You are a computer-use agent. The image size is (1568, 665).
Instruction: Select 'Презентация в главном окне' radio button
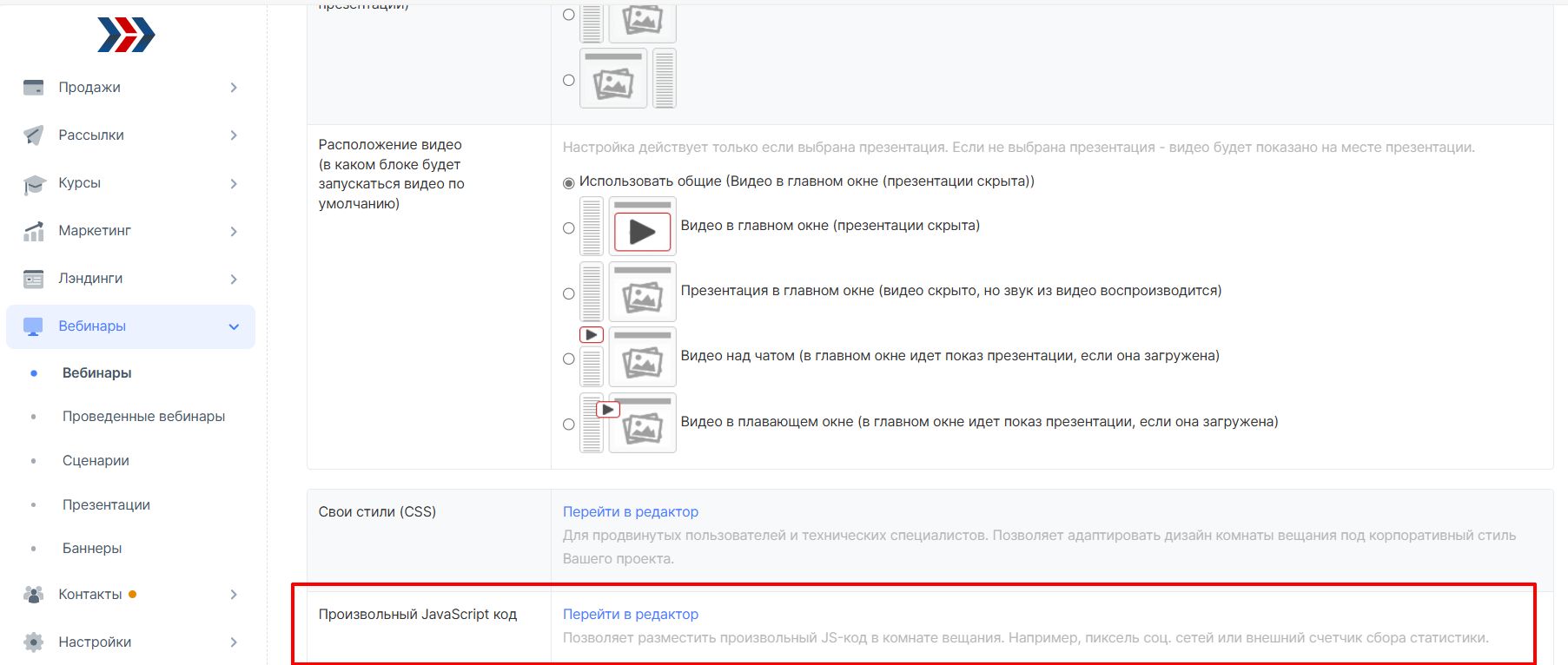point(569,293)
